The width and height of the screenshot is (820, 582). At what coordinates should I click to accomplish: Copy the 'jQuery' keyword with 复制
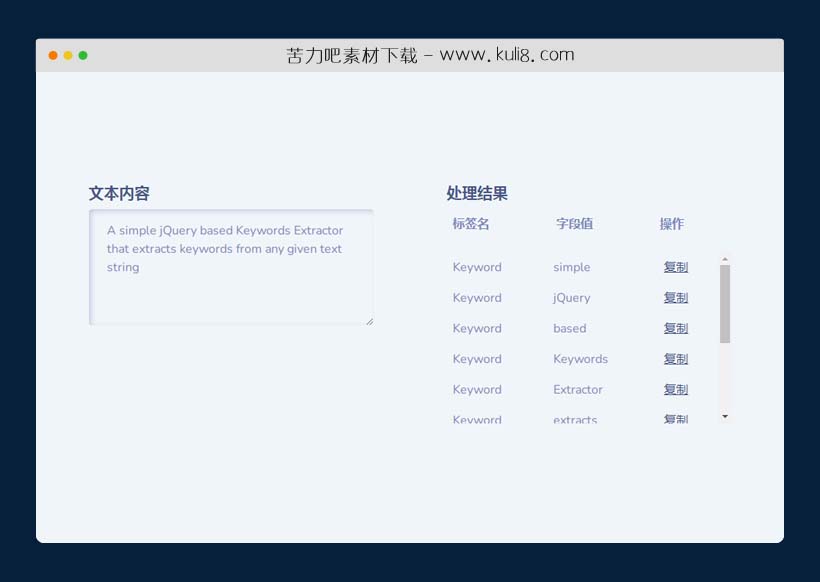[x=676, y=298]
